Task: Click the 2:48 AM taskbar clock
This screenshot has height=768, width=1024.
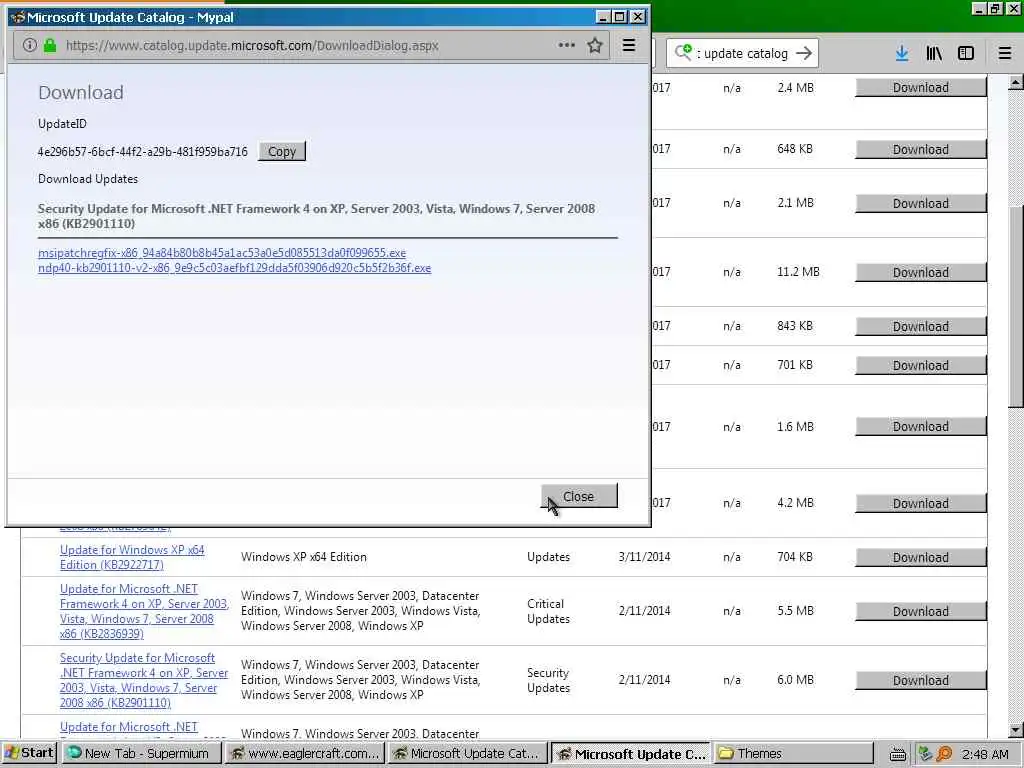Action: tap(985, 754)
